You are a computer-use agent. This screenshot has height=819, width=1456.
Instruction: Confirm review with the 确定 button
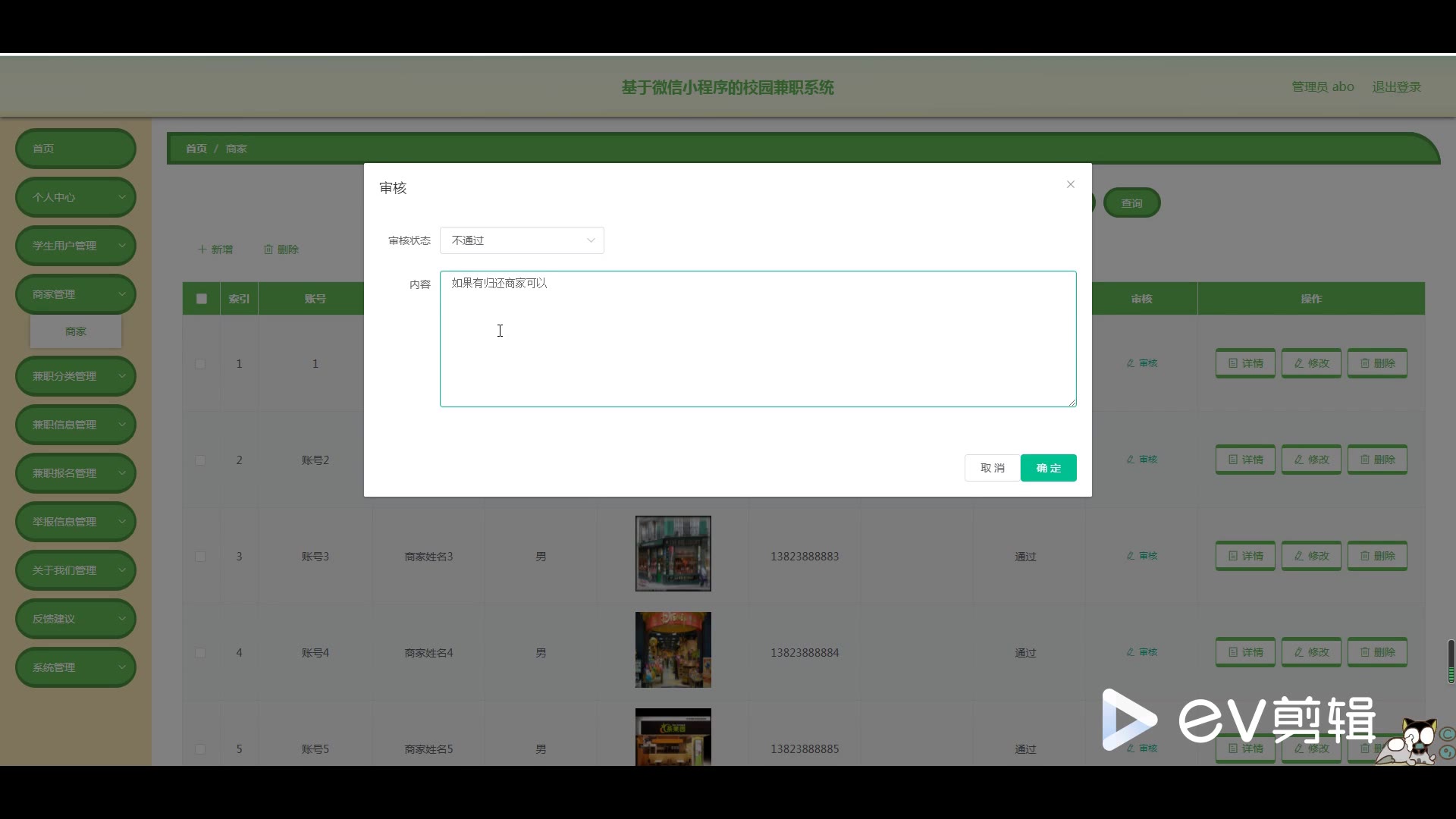[1048, 468]
